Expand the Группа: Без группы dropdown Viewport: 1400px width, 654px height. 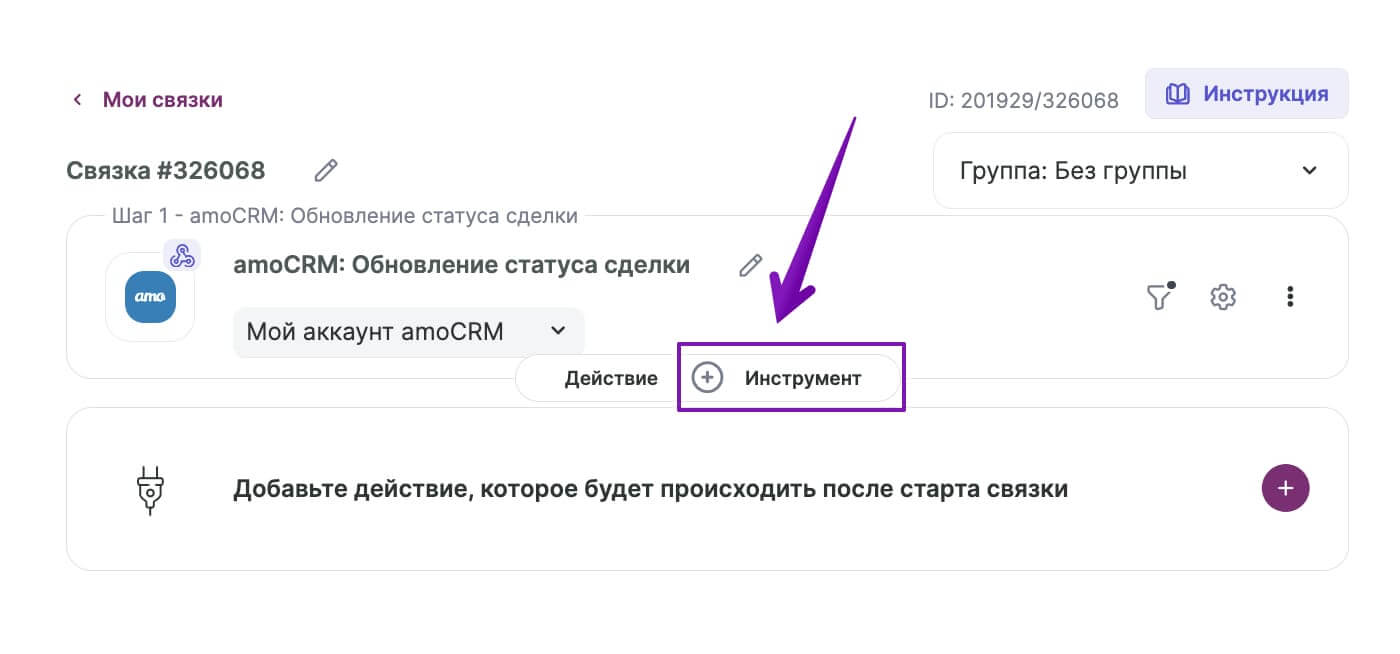pyautogui.click(x=1141, y=171)
